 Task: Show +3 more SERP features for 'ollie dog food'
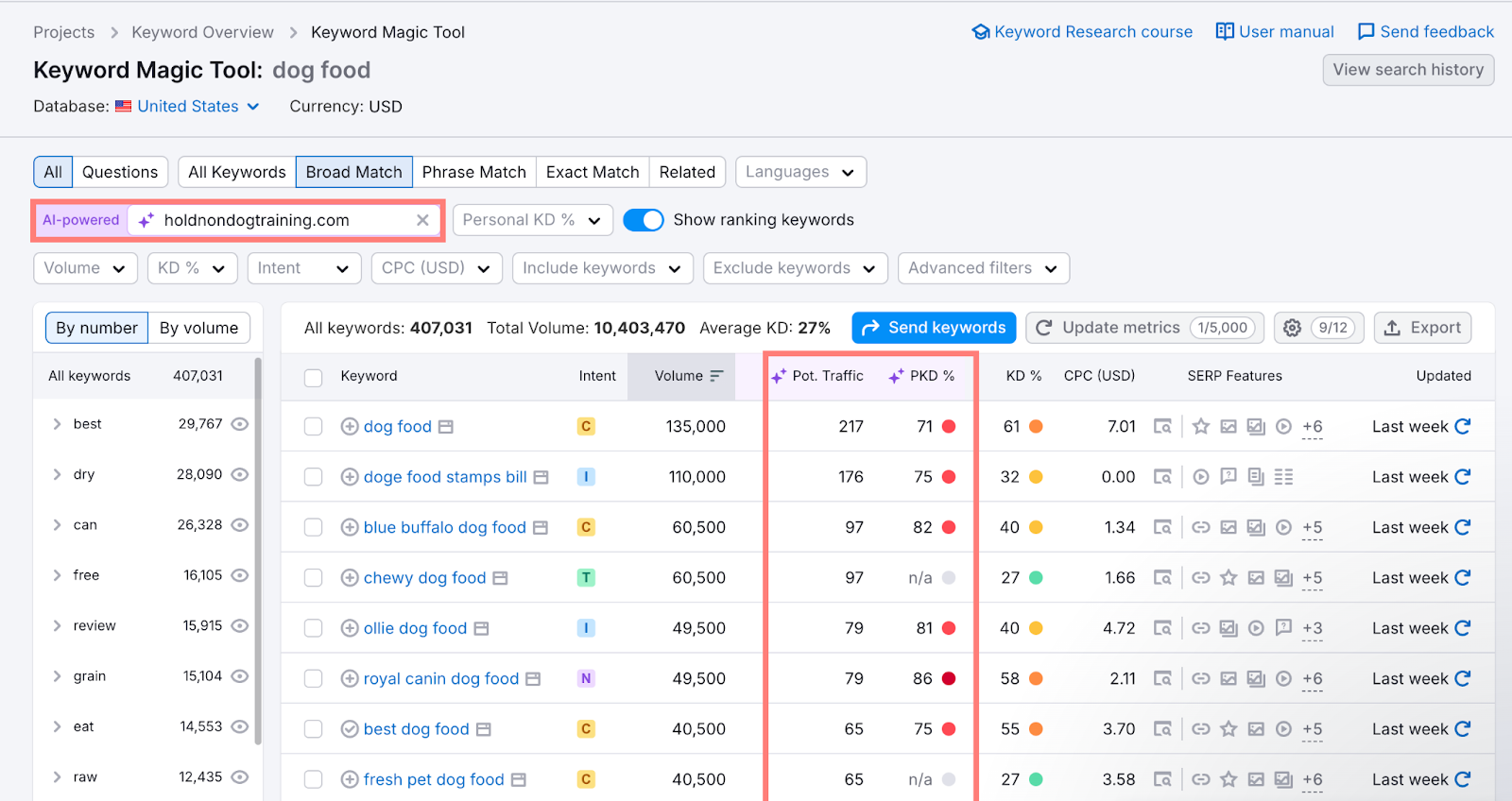[x=1312, y=628]
